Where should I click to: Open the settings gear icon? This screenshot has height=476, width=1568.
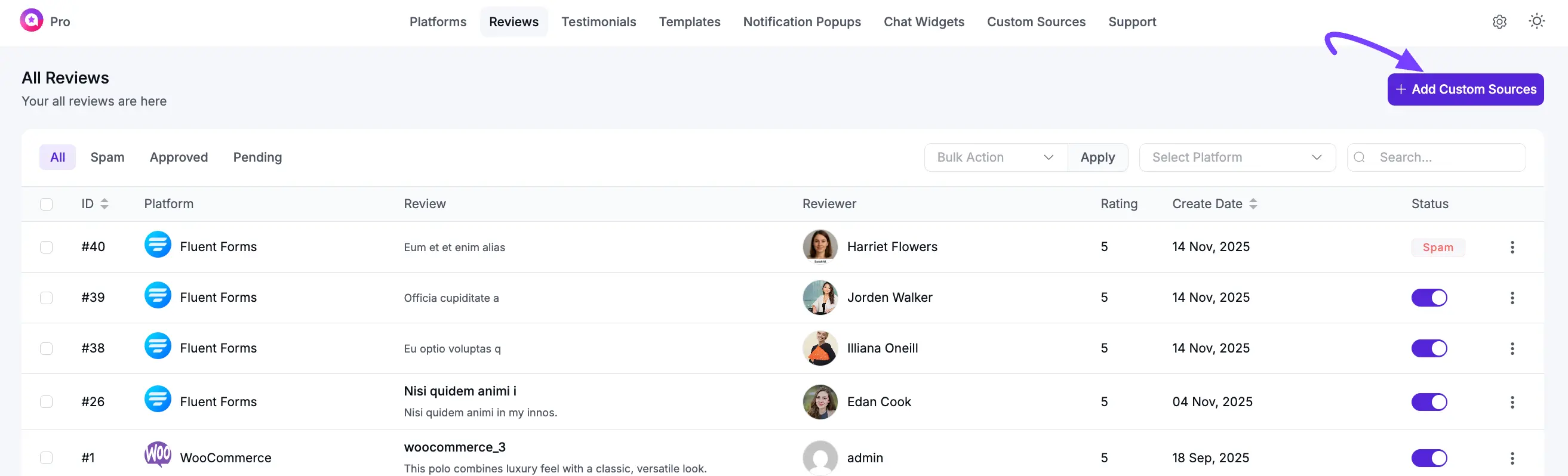click(x=1499, y=22)
